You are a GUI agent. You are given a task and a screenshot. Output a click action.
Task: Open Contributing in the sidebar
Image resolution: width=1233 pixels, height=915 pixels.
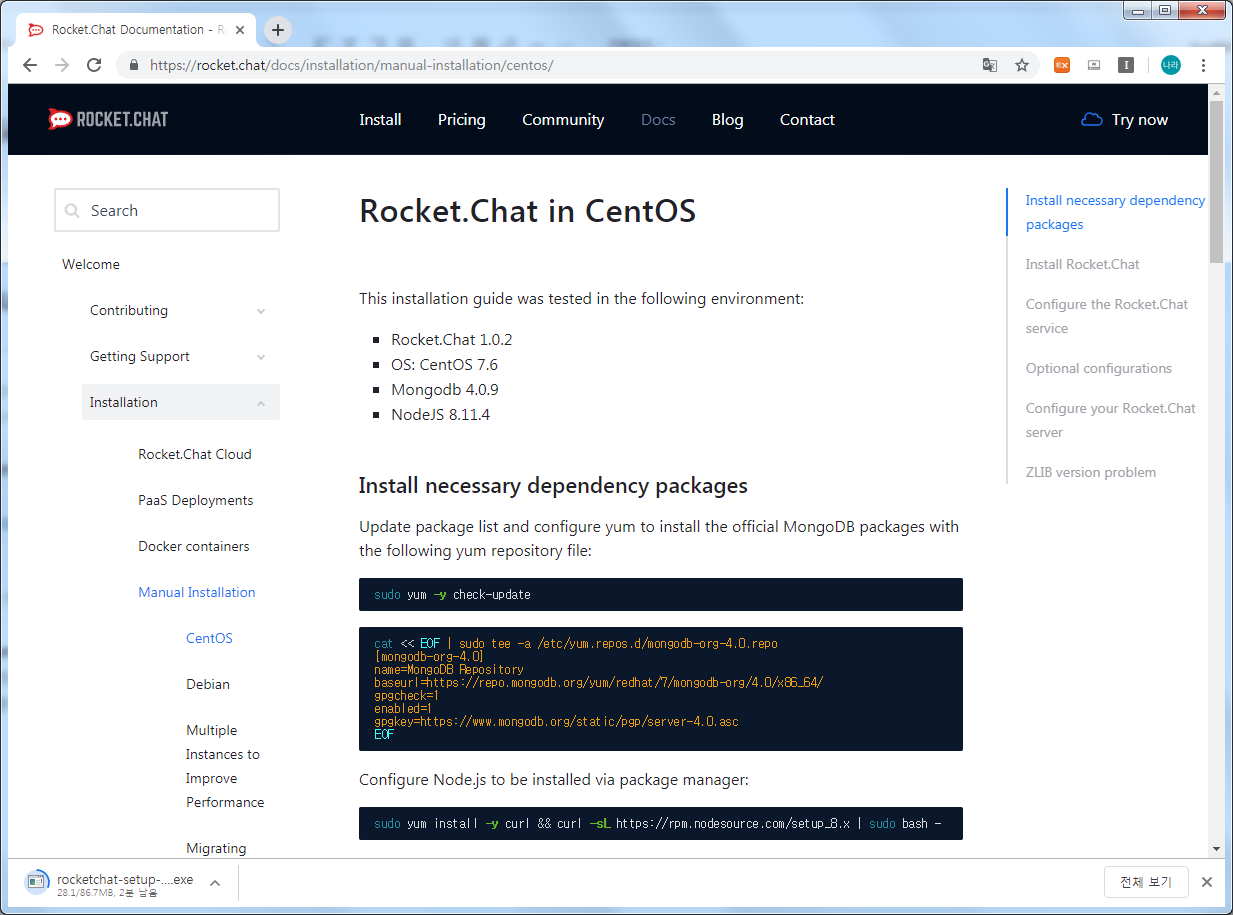(x=129, y=311)
